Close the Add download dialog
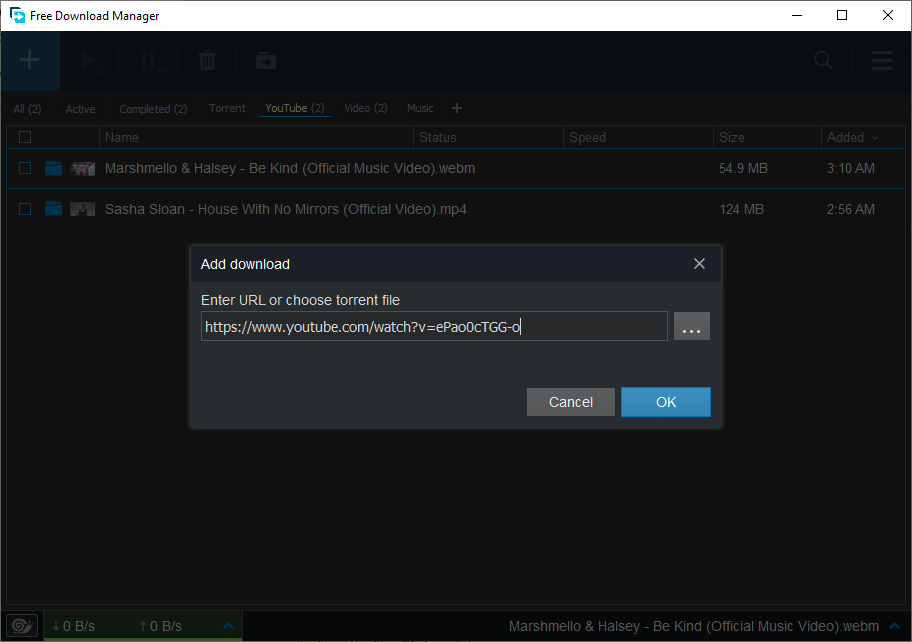The width and height of the screenshot is (912, 642). pyautogui.click(x=699, y=264)
